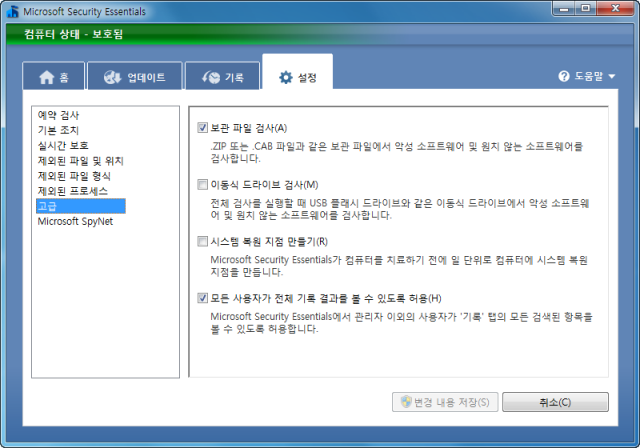The width and height of the screenshot is (640, 448).
Task: Click the gear icon on 설정 tab
Action: click(286, 77)
